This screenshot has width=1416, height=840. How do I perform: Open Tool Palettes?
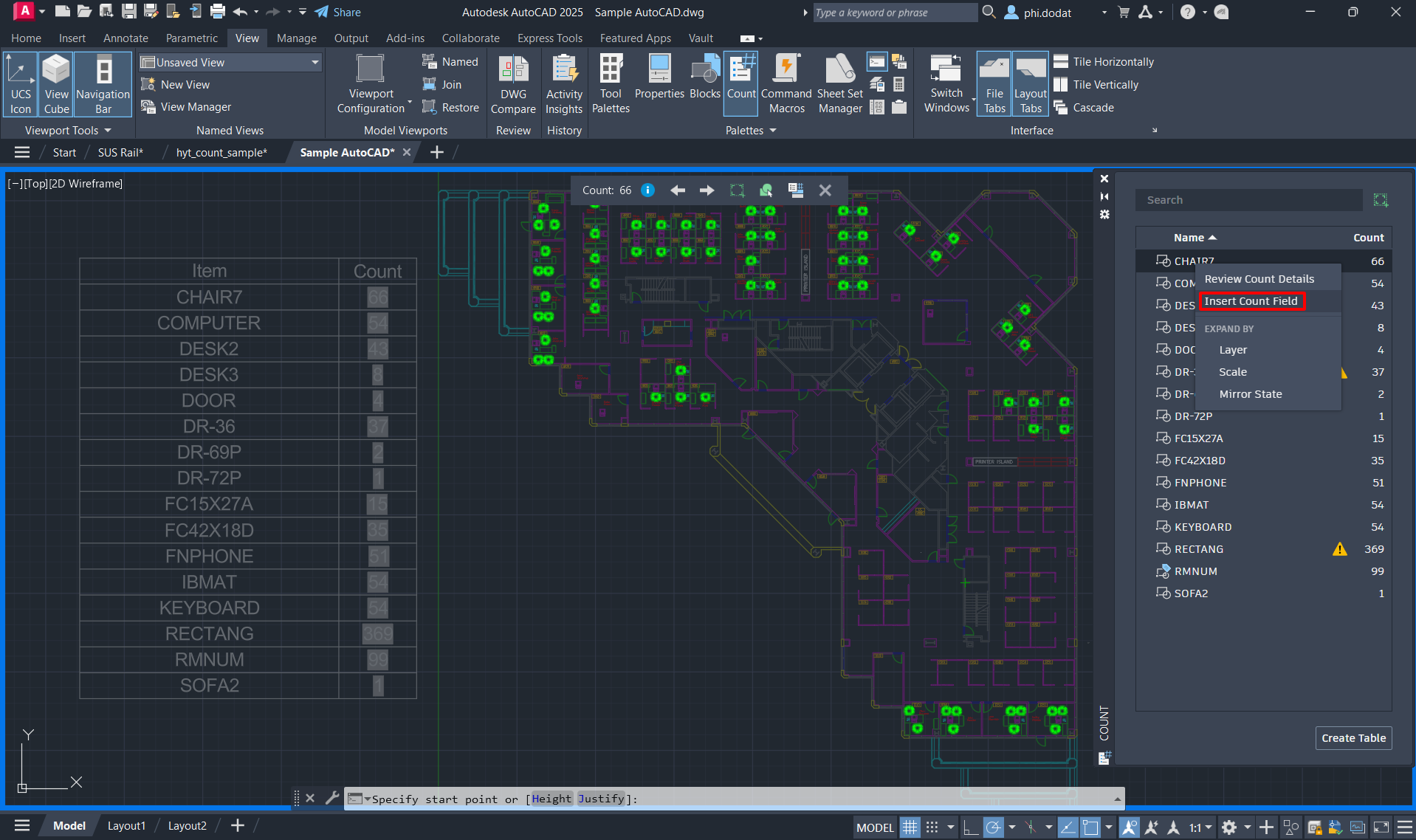point(611,83)
